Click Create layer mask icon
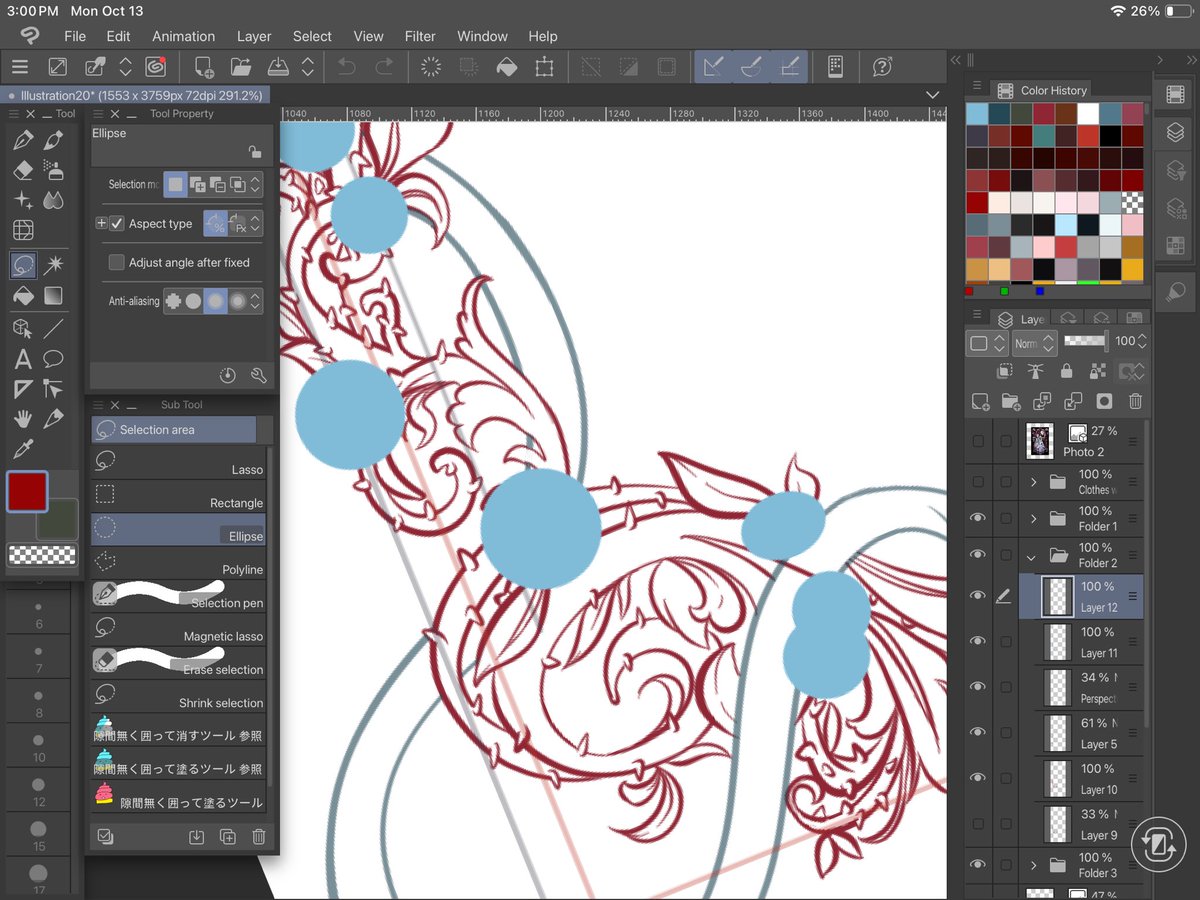The width and height of the screenshot is (1200, 900). point(1104,401)
